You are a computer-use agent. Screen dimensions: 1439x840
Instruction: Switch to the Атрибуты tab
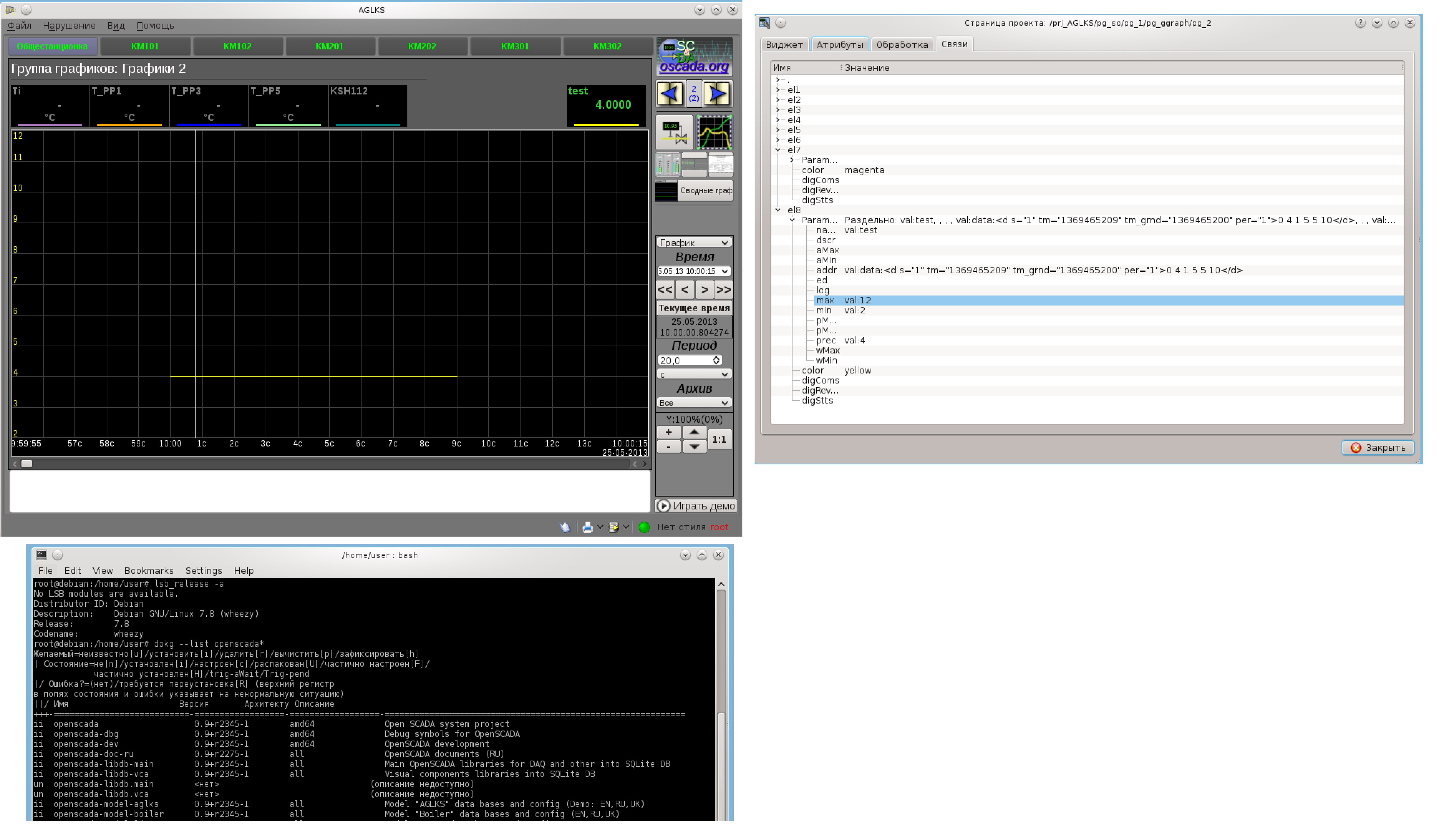[839, 44]
